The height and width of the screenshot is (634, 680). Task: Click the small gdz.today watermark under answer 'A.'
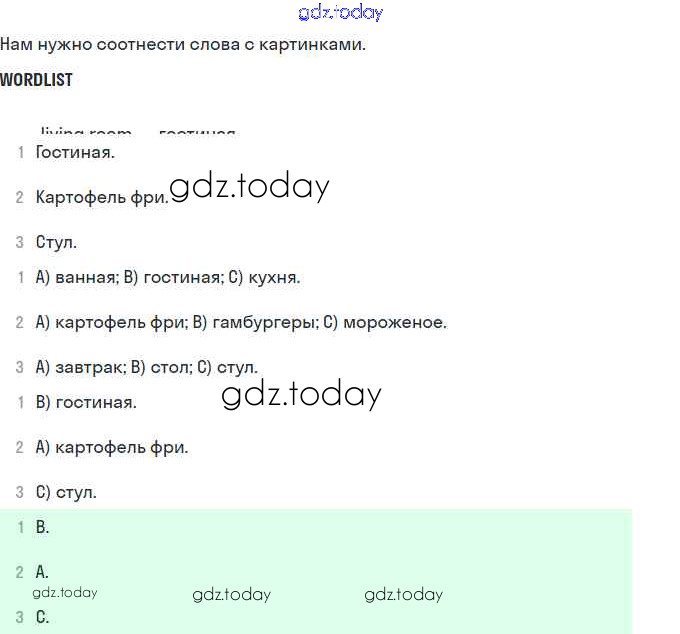tap(65, 592)
